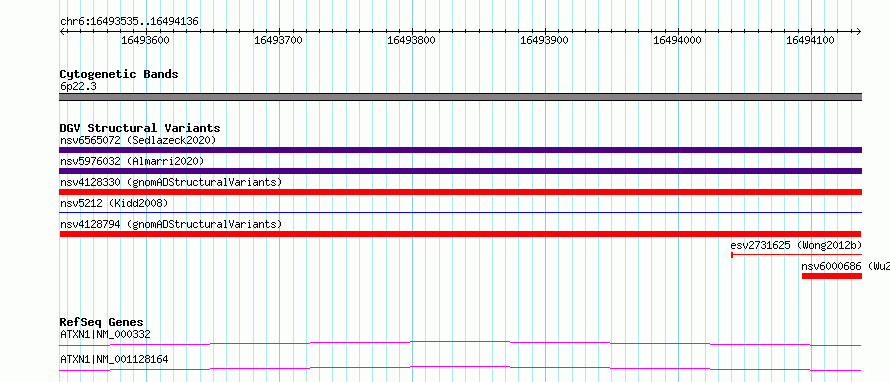This screenshot has width=890, height=382.
Task: Click ruler position 16493800
Action: [x=411, y=40]
